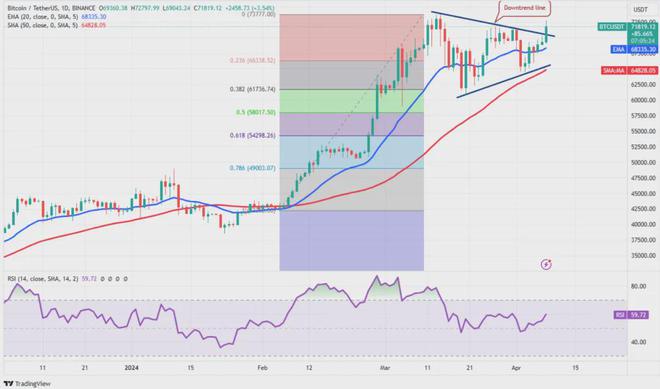Open the USDT currency selector on the price axis
This screenshot has width=660, height=389.
[x=640, y=10]
